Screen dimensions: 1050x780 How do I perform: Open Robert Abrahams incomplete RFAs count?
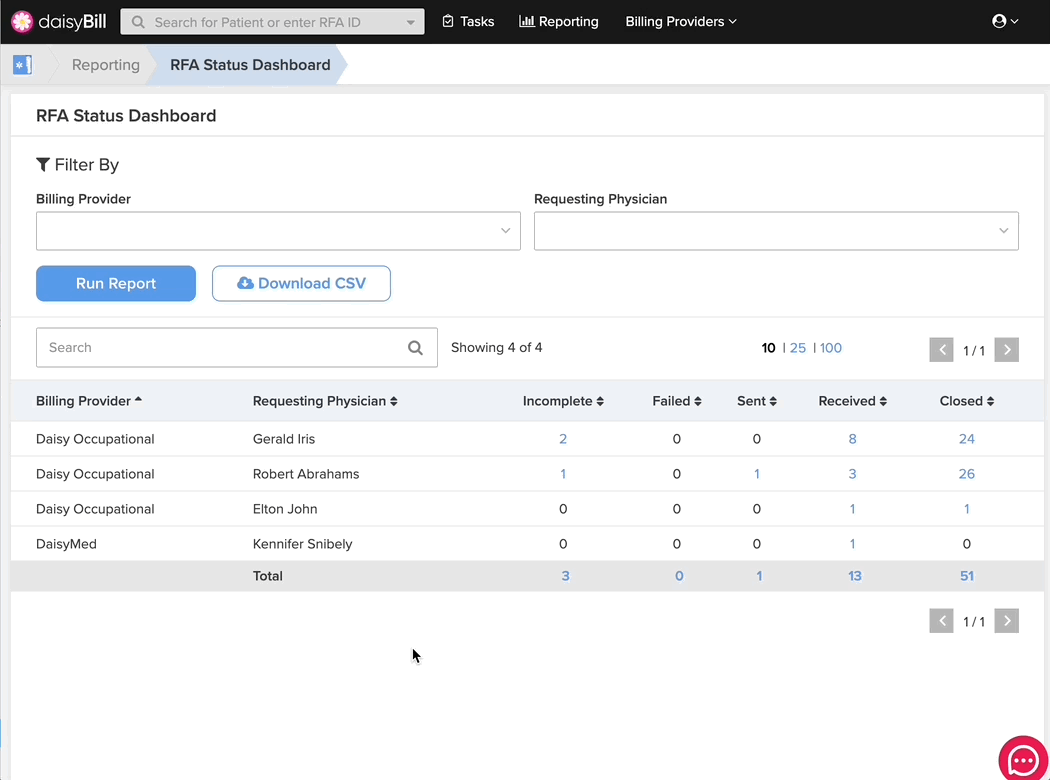click(563, 474)
